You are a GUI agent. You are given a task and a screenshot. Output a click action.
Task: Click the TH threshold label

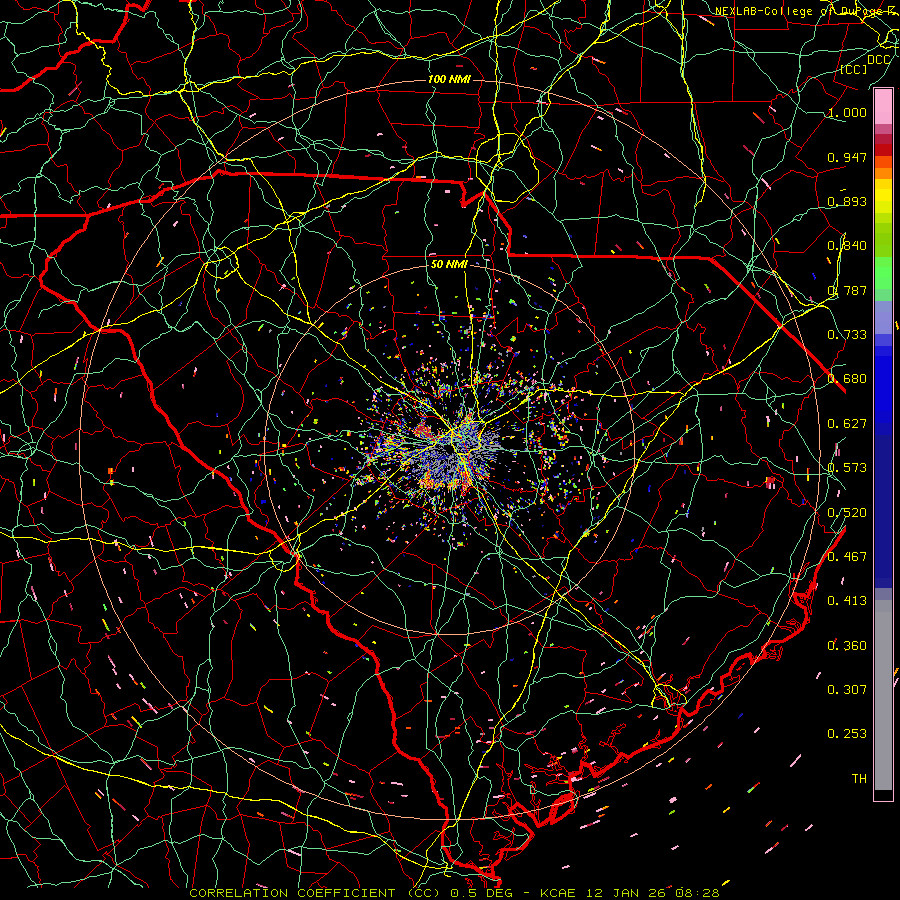coord(859,778)
